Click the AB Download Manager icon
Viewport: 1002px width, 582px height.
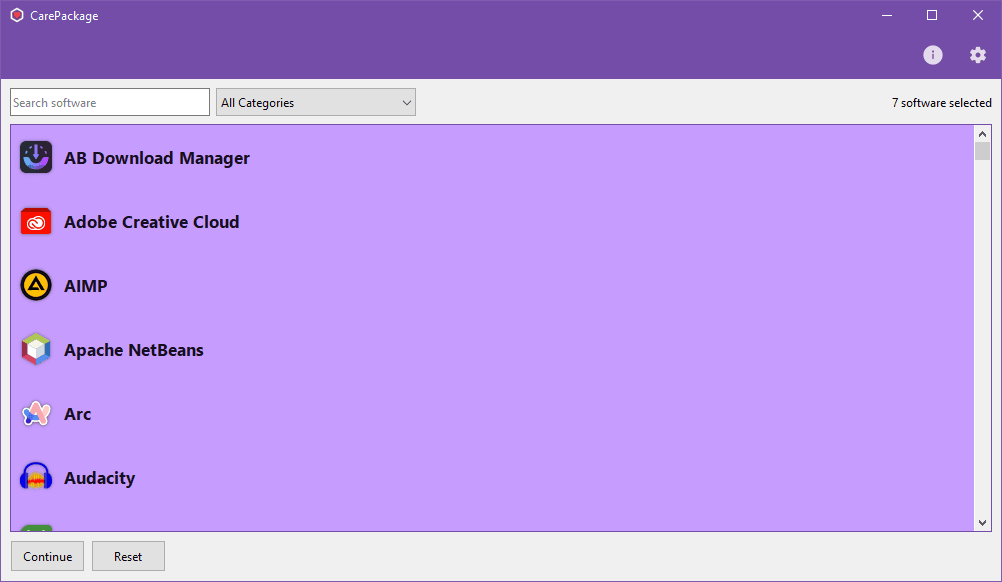point(36,157)
